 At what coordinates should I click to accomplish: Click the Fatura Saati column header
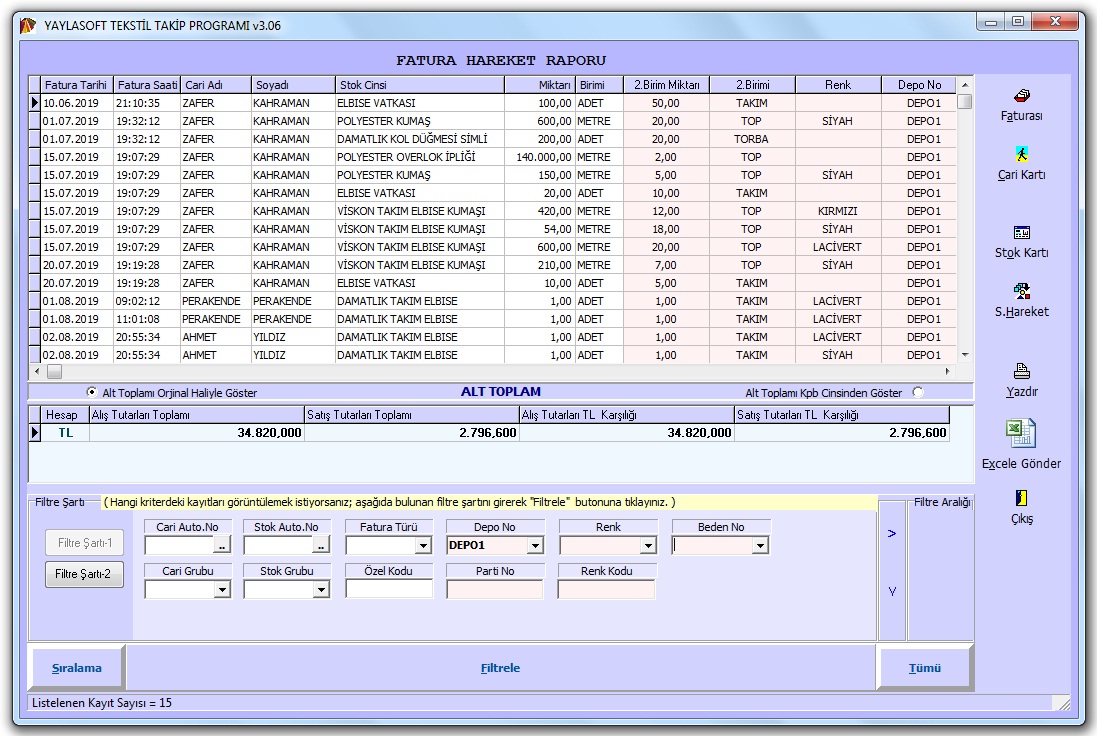147,85
